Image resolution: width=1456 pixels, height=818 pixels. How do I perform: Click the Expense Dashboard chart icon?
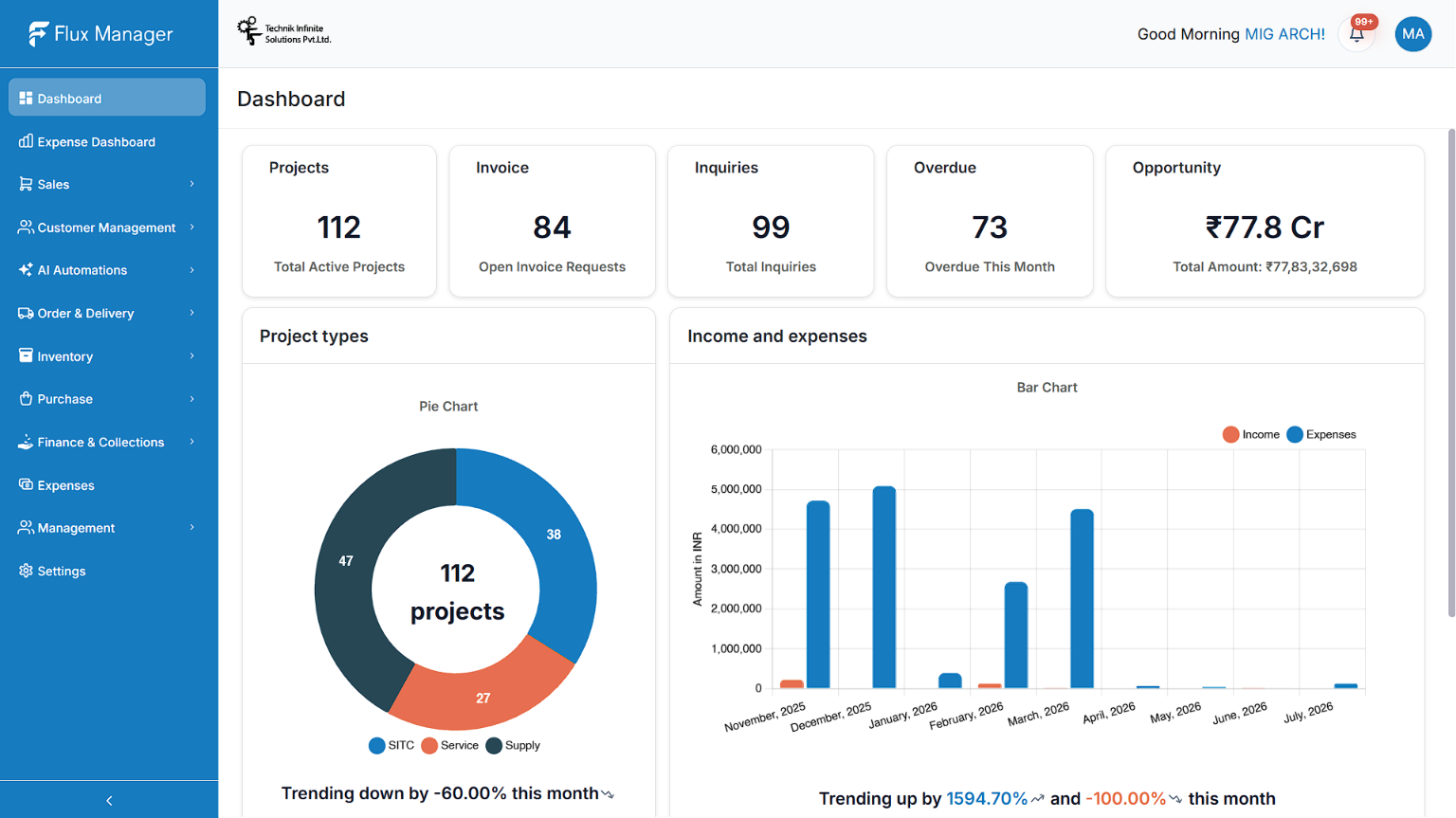26,141
